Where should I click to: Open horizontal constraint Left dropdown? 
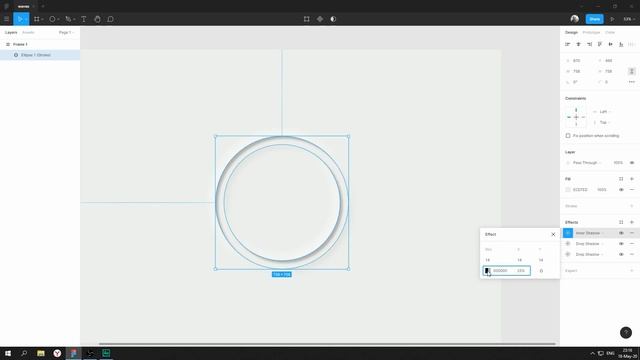pyautogui.click(x=605, y=111)
